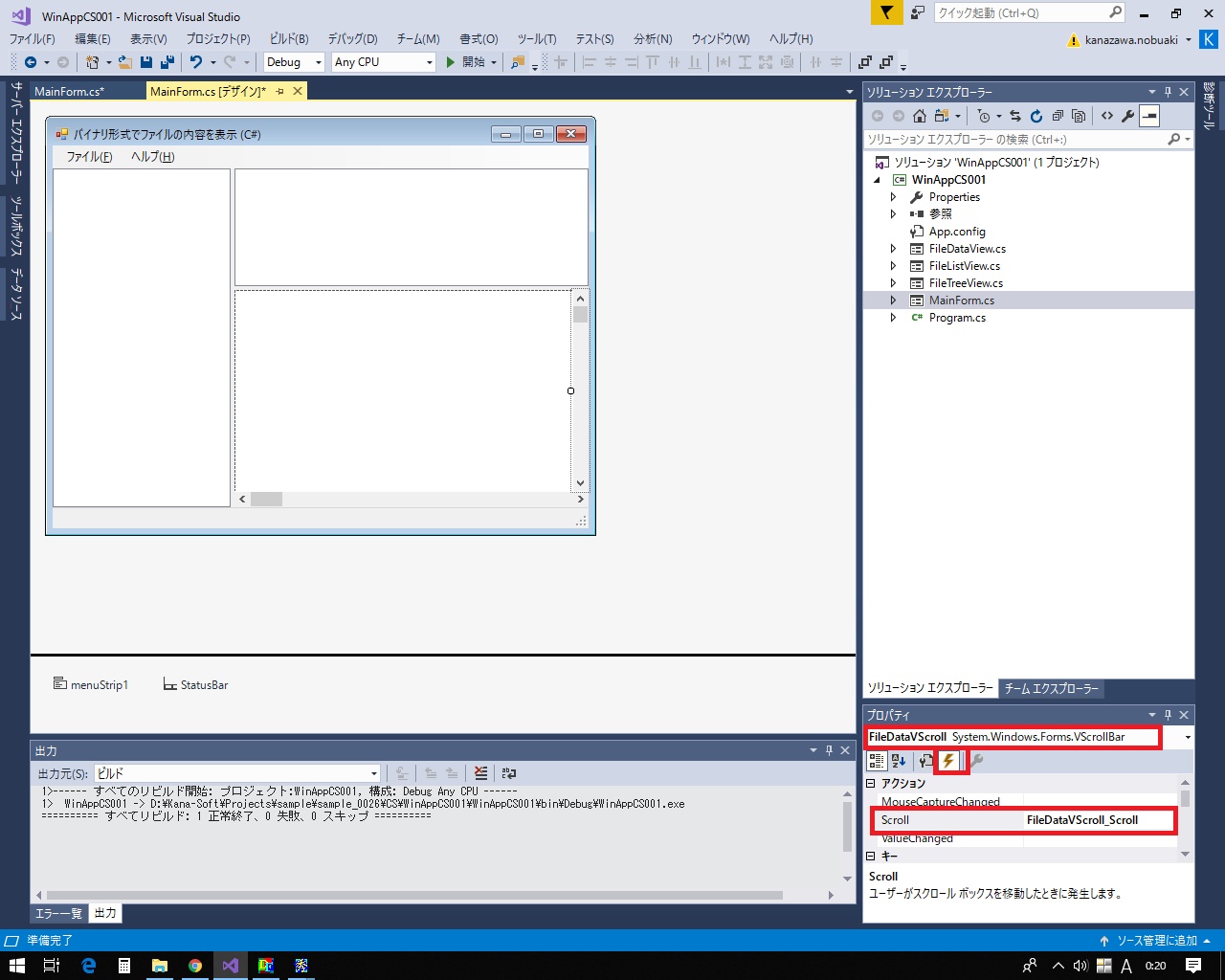Collapse the キー category in Properties
The height and width of the screenshot is (980, 1225).
click(x=871, y=857)
